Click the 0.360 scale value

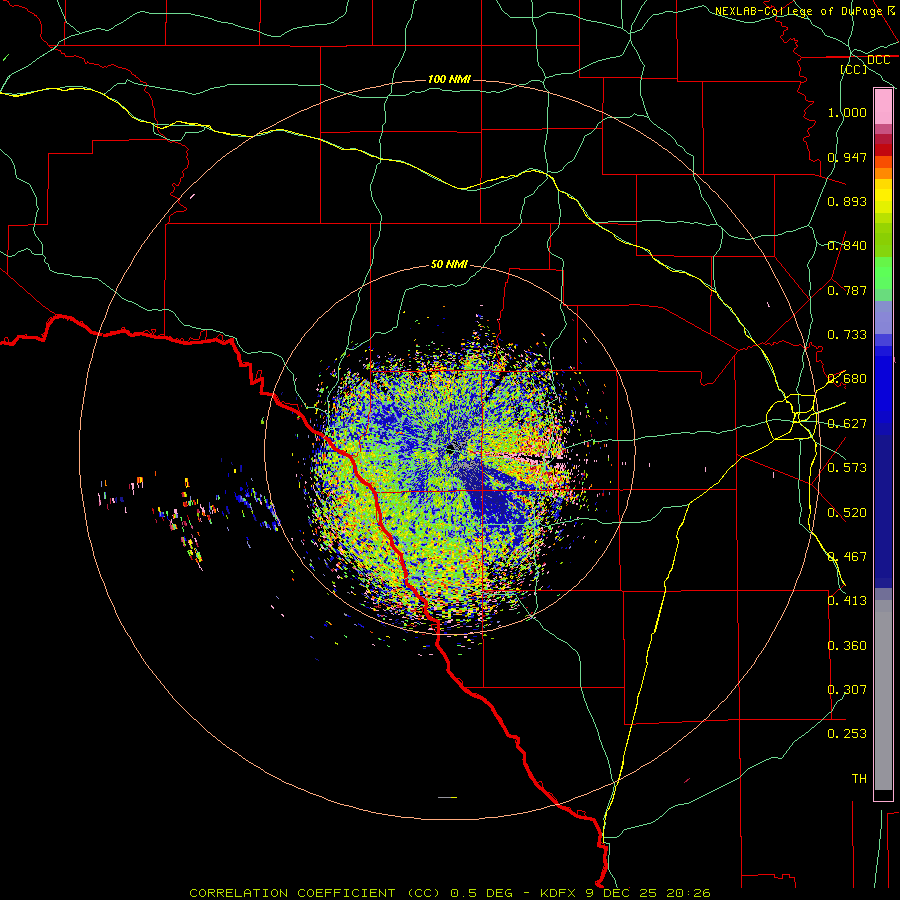[847, 646]
